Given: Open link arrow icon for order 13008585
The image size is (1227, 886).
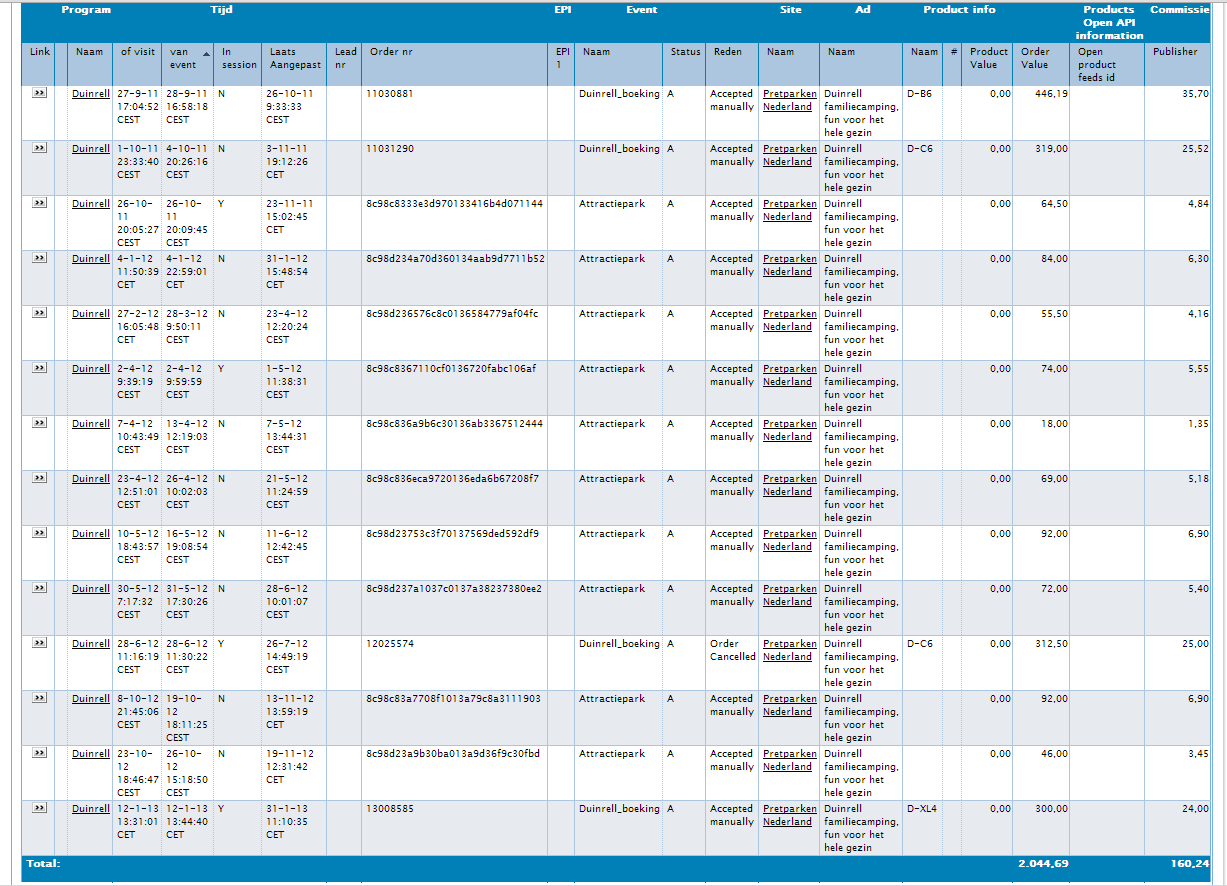Looking at the screenshot, I should coord(39,808).
